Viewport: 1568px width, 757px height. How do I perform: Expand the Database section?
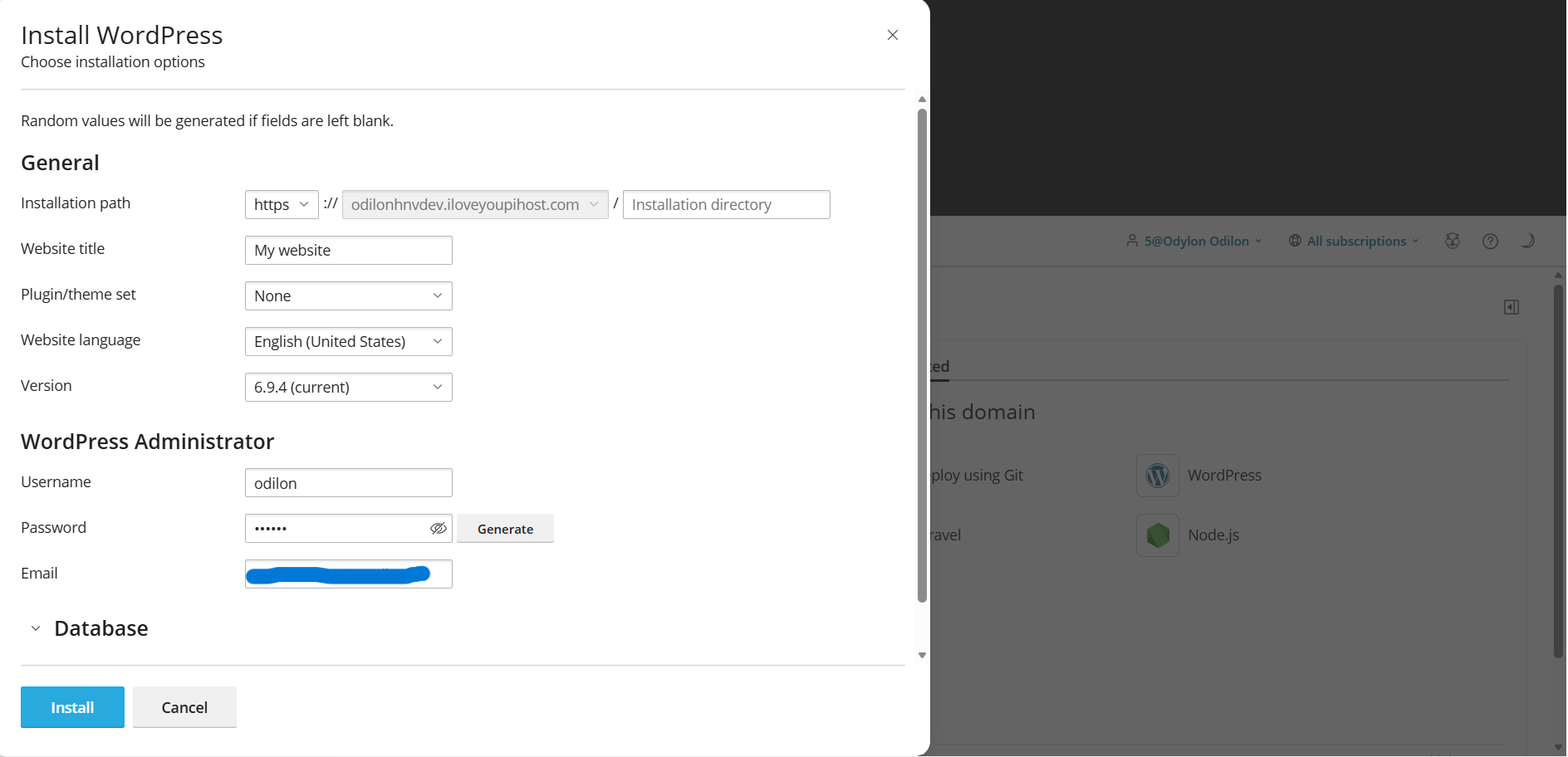(x=36, y=629)
